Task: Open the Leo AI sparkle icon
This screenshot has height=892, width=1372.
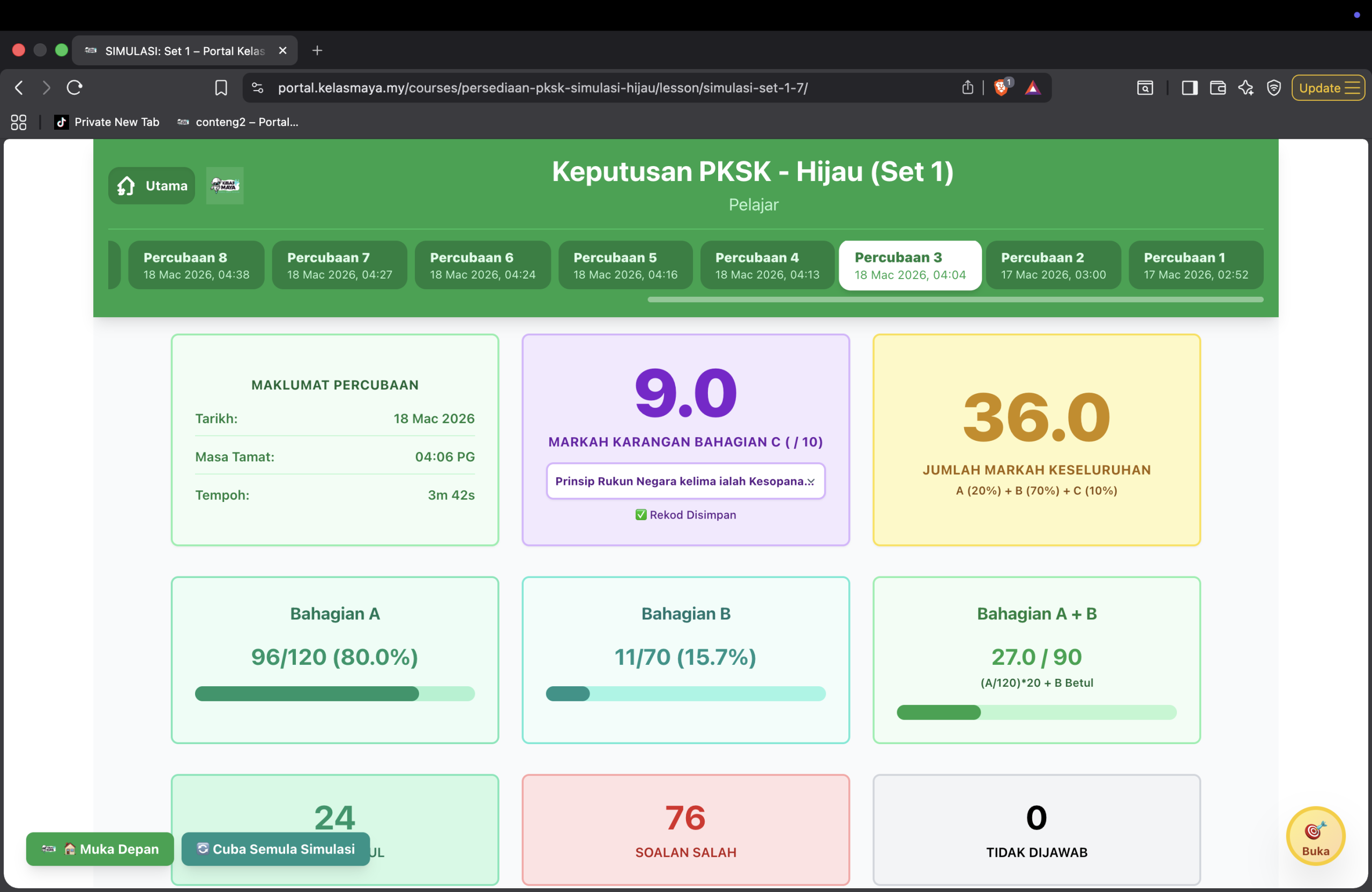Action: [x=1246, y=87]
